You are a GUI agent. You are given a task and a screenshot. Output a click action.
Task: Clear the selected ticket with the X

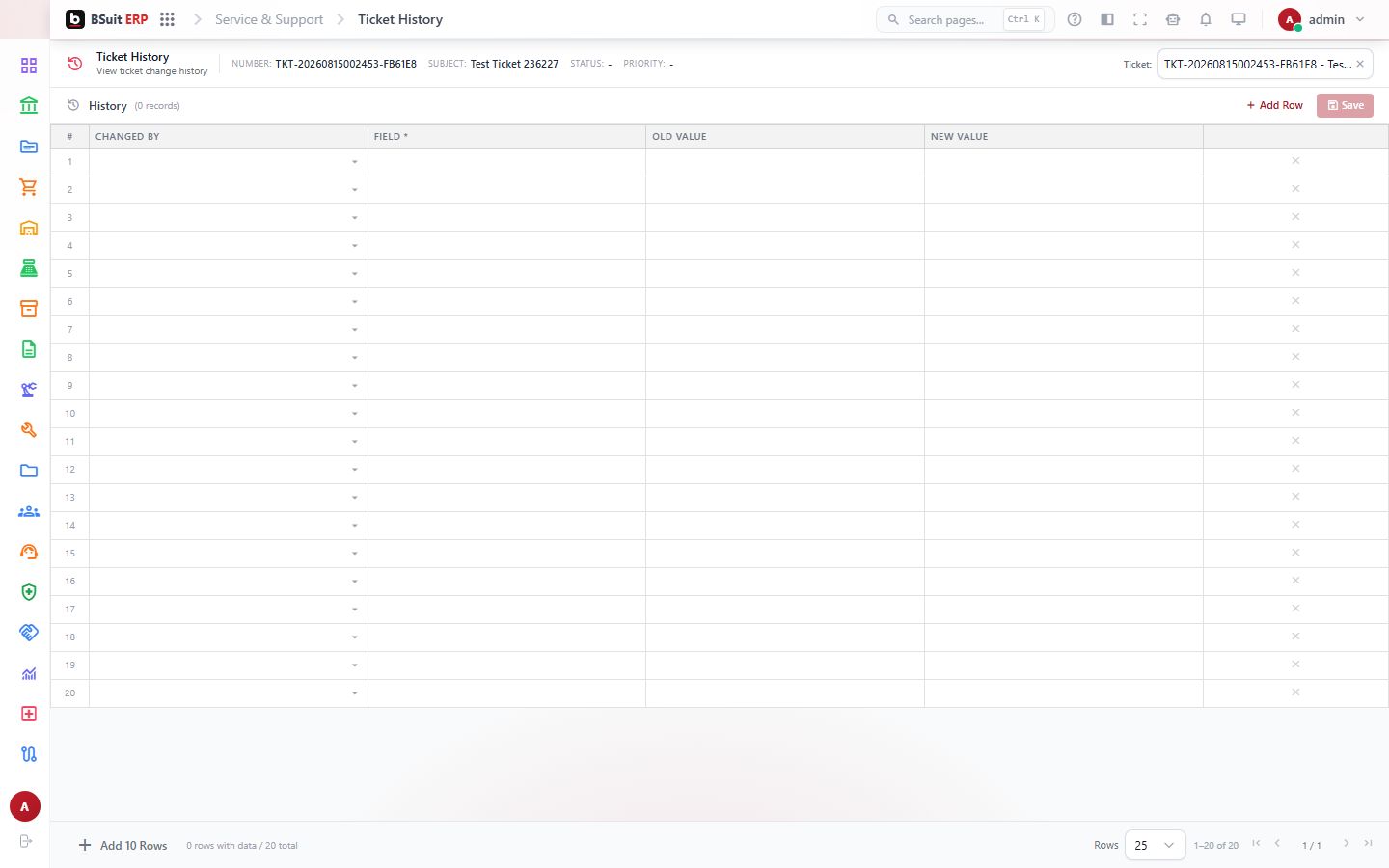click(x=1360, y=64)
